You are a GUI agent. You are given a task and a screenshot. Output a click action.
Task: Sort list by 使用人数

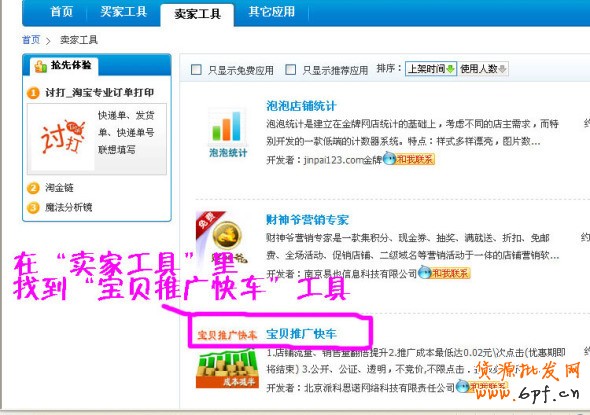tap(483, 69)
